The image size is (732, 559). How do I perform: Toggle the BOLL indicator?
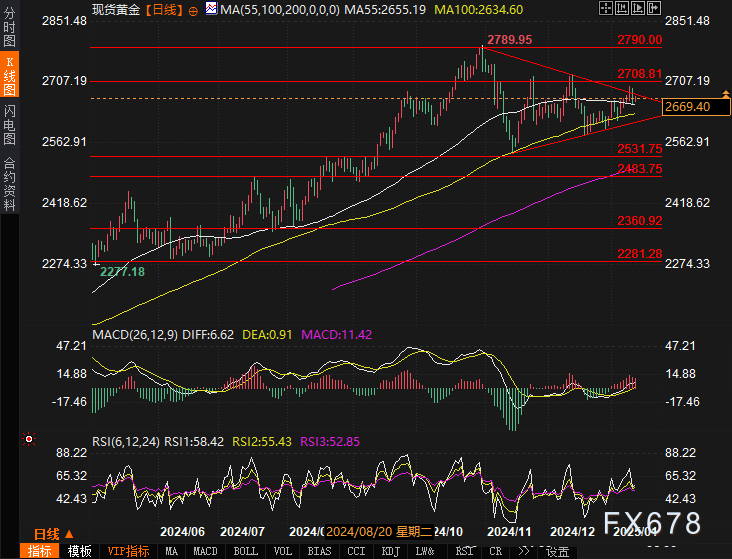tap(245, 551)
